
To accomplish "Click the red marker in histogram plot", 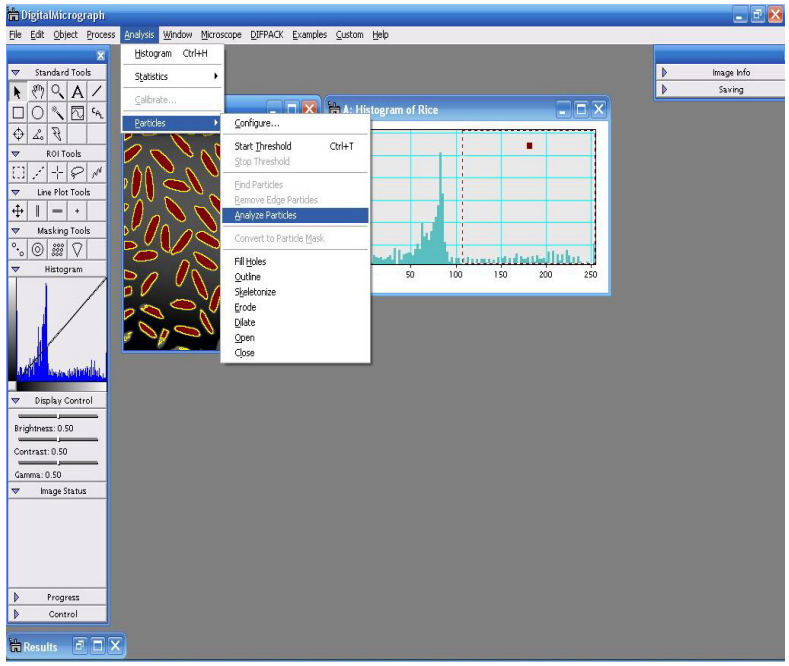I will [x=529, y=146].
